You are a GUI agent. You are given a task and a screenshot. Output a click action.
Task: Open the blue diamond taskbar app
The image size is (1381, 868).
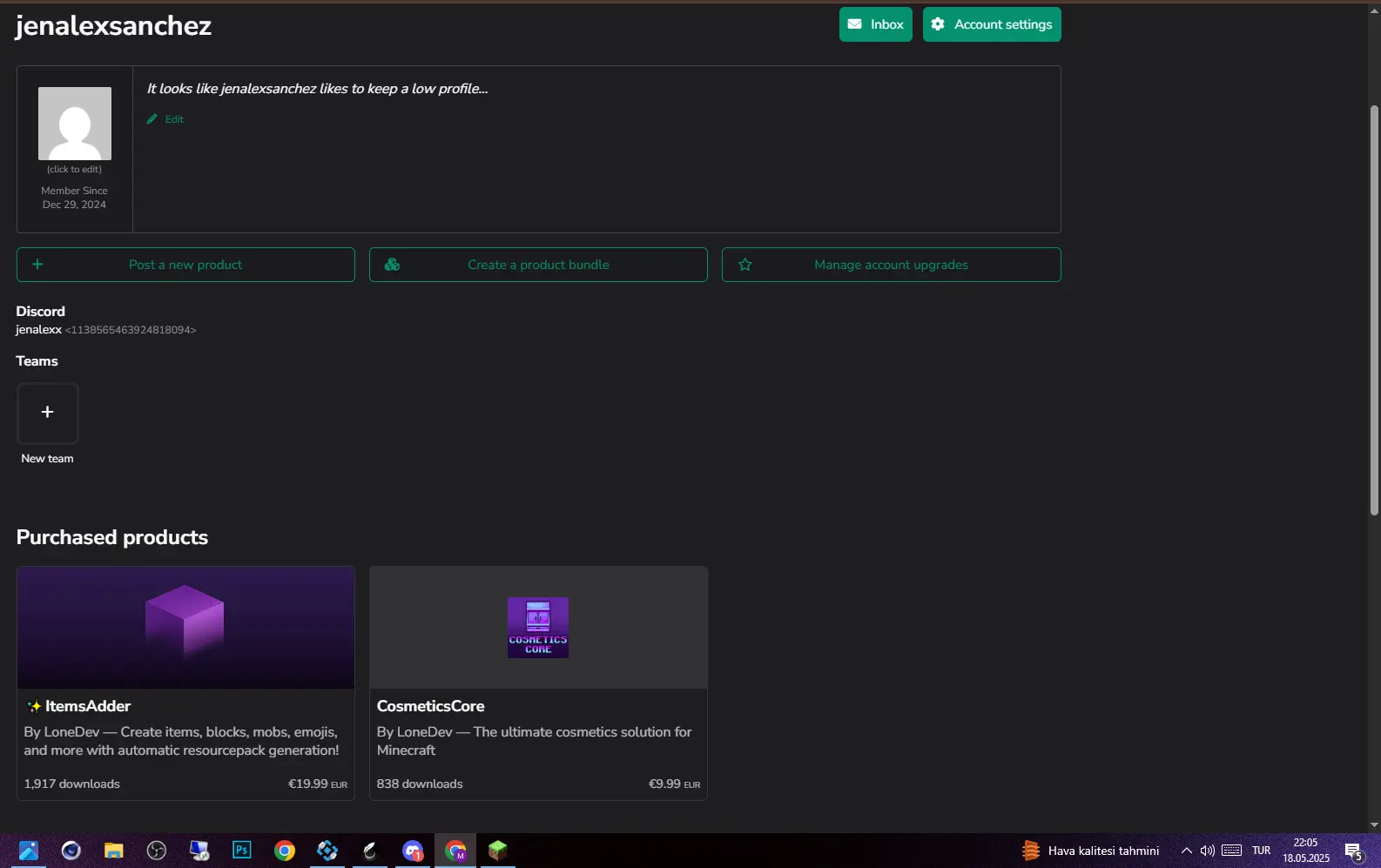(327, 851)
